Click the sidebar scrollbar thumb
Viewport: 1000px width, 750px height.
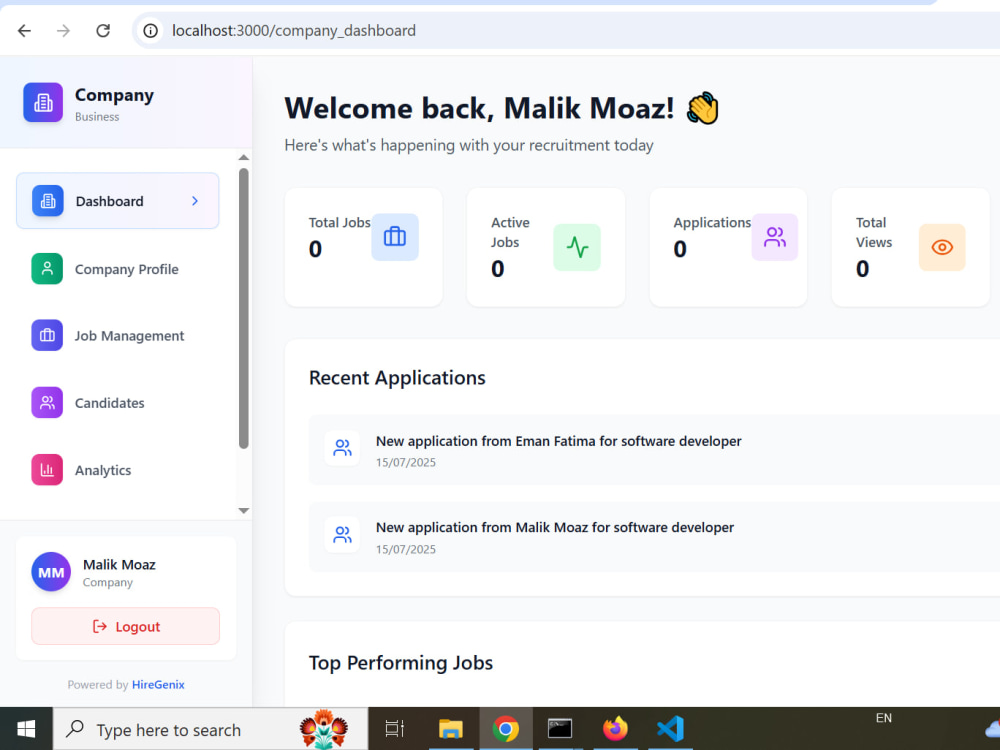pyautogui.click(x=244, y=309)
